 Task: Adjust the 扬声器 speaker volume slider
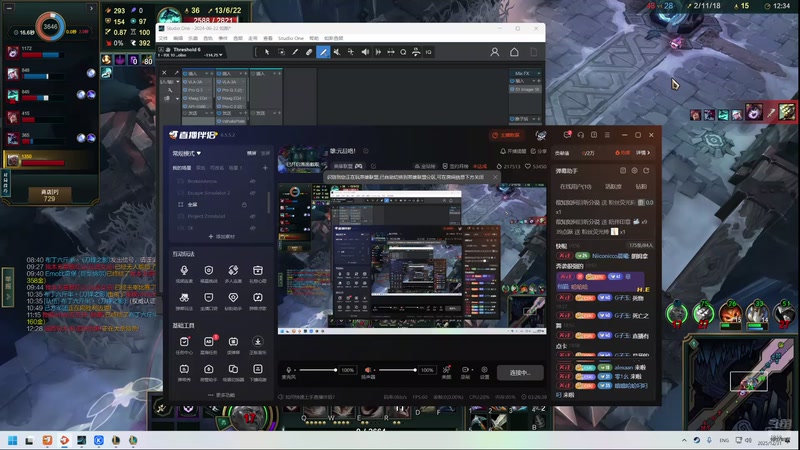point(397,370)
